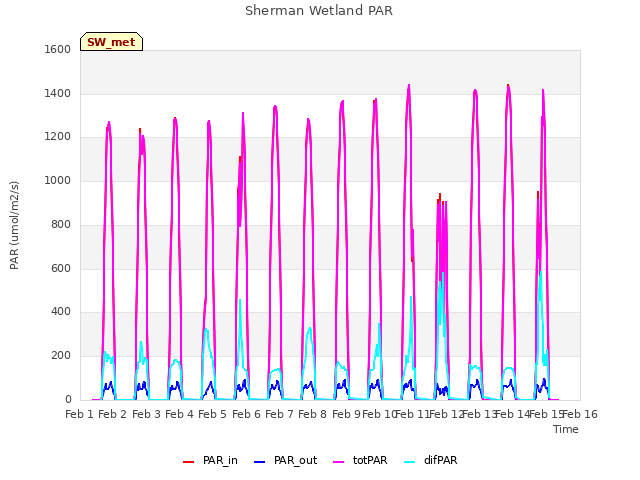
Task: Click the chart title Sherman Wetland PAR
Action: pyautogui.click(x=319, y=11)
